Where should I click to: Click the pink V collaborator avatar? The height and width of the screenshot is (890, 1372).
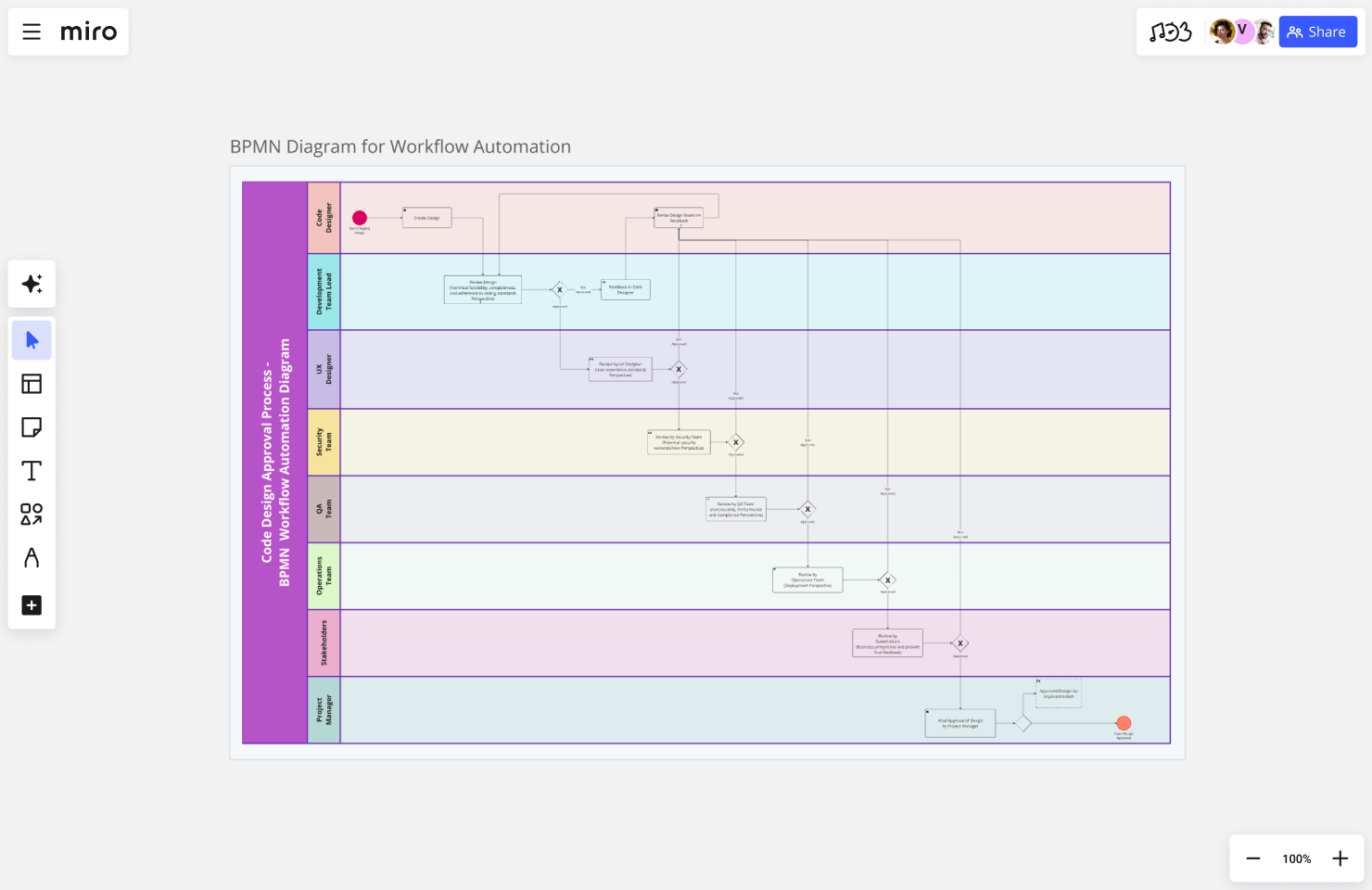coord(1242,31)
